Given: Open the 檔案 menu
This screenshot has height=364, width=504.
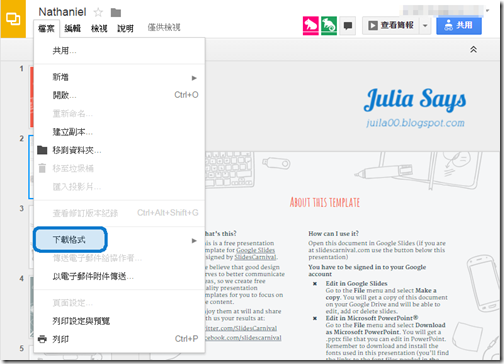Looking at the screenshot, I should tap(46, 29).
